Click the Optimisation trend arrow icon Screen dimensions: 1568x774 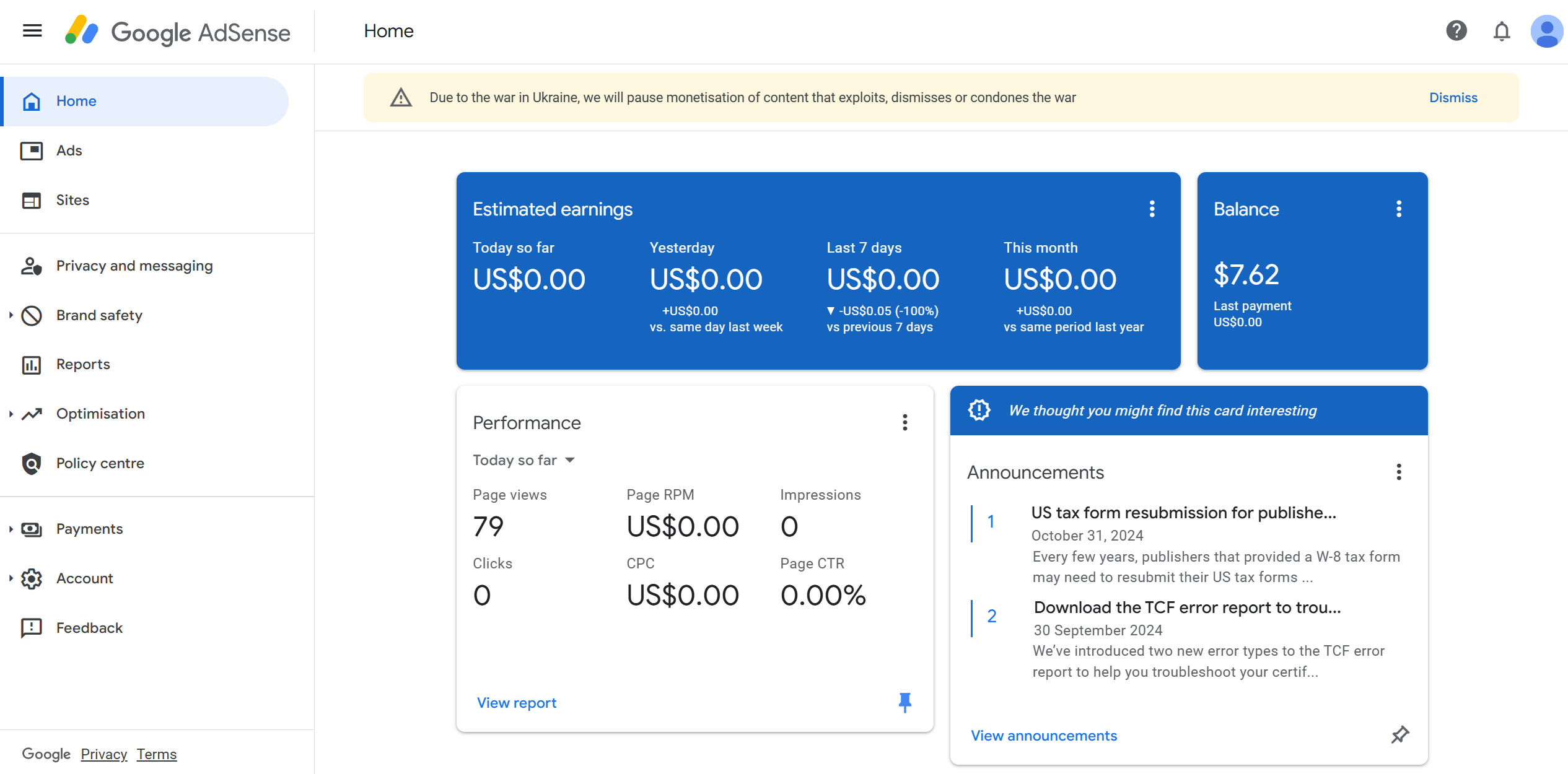(x=32, y=414)
